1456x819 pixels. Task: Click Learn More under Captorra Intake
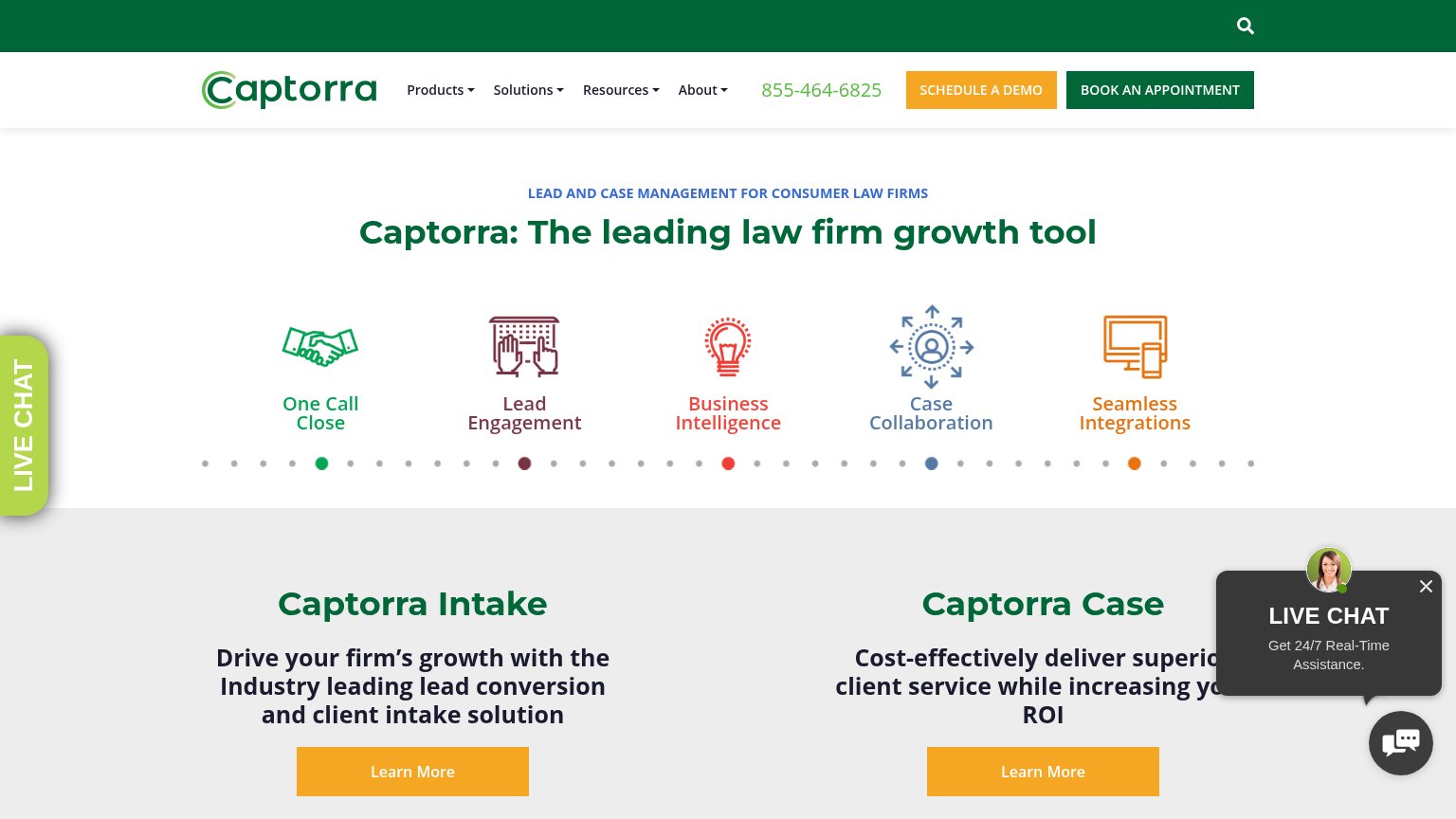(412, 772)
